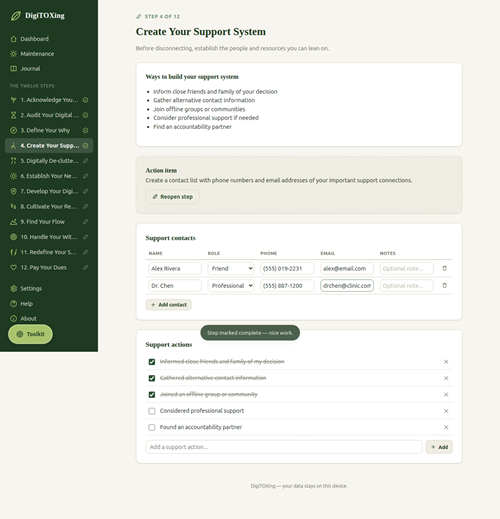Open the About info icon
Viewport: 500px width, 519px height.
coord(13,319)
